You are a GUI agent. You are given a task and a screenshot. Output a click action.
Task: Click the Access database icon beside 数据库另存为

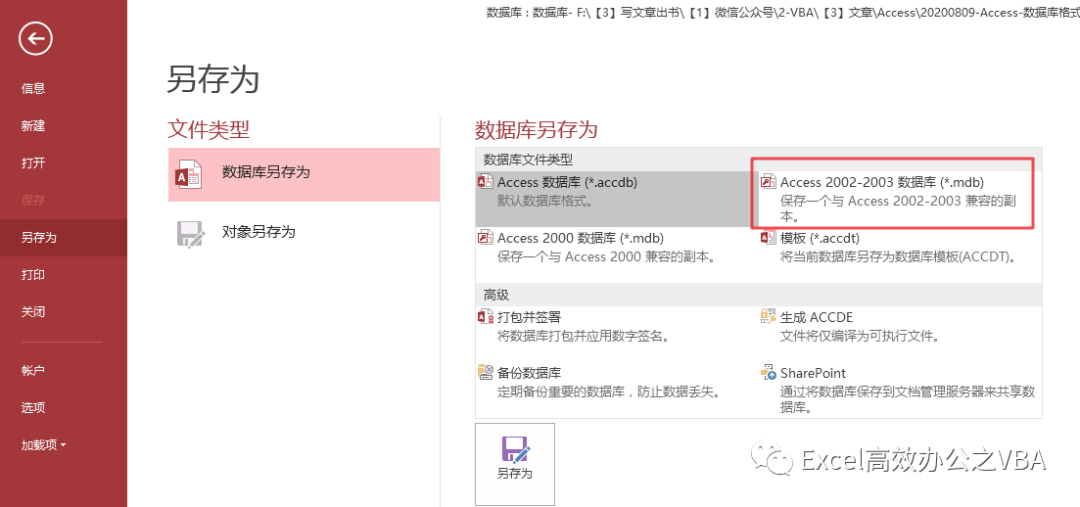point(189,174)
